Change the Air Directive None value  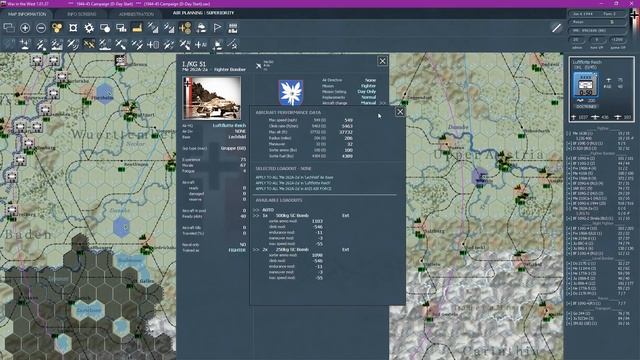point(371,80)
